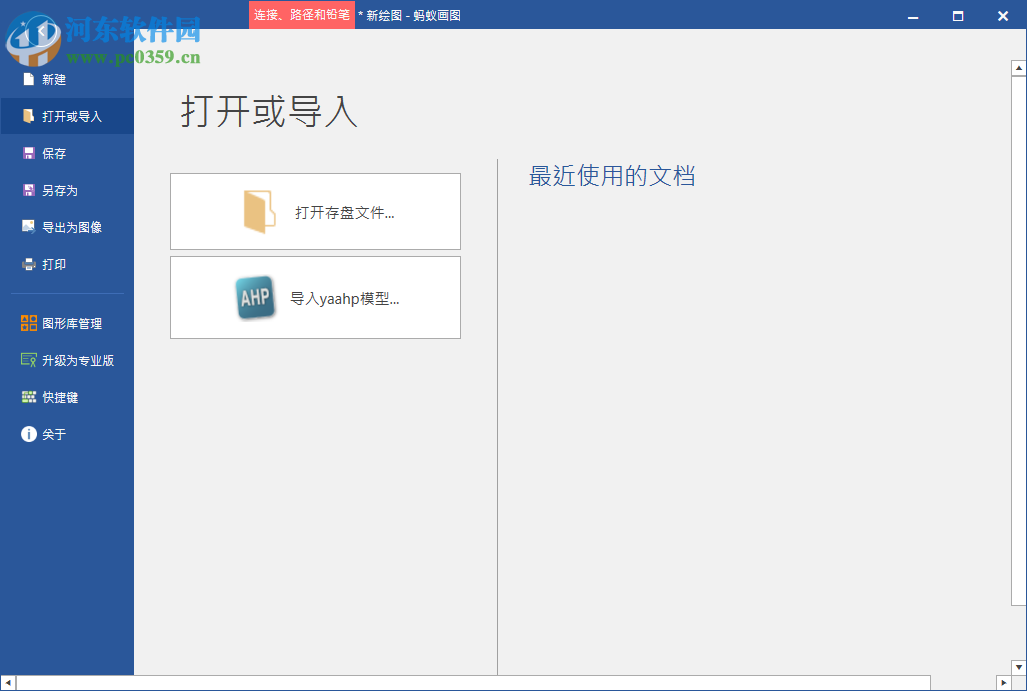Open a saved file with 打开存盘文件 button
The image size is (1027, 691).
[x=315, y=211]
